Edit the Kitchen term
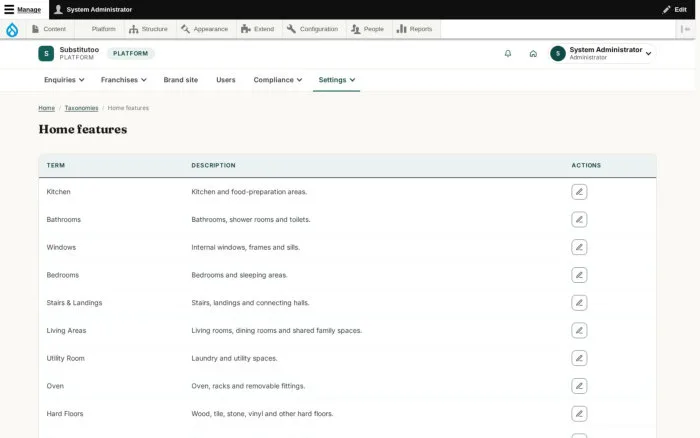The width and height of the screenshot is (700, 438). coord(579,192)
